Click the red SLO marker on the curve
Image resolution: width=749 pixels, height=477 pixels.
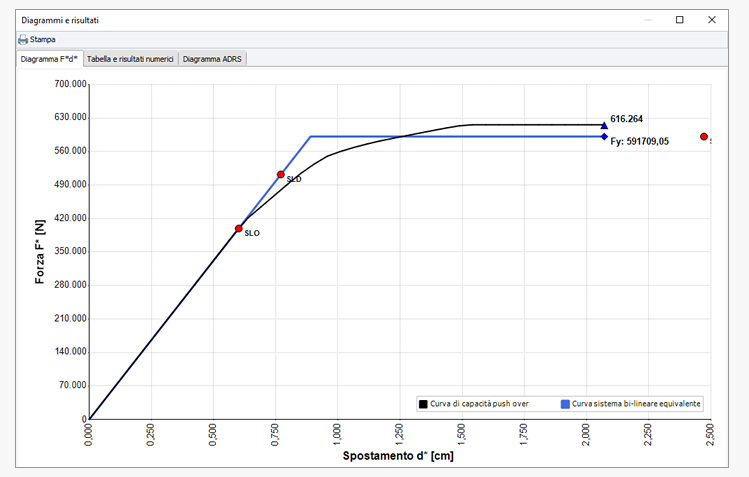coord(238,228)
